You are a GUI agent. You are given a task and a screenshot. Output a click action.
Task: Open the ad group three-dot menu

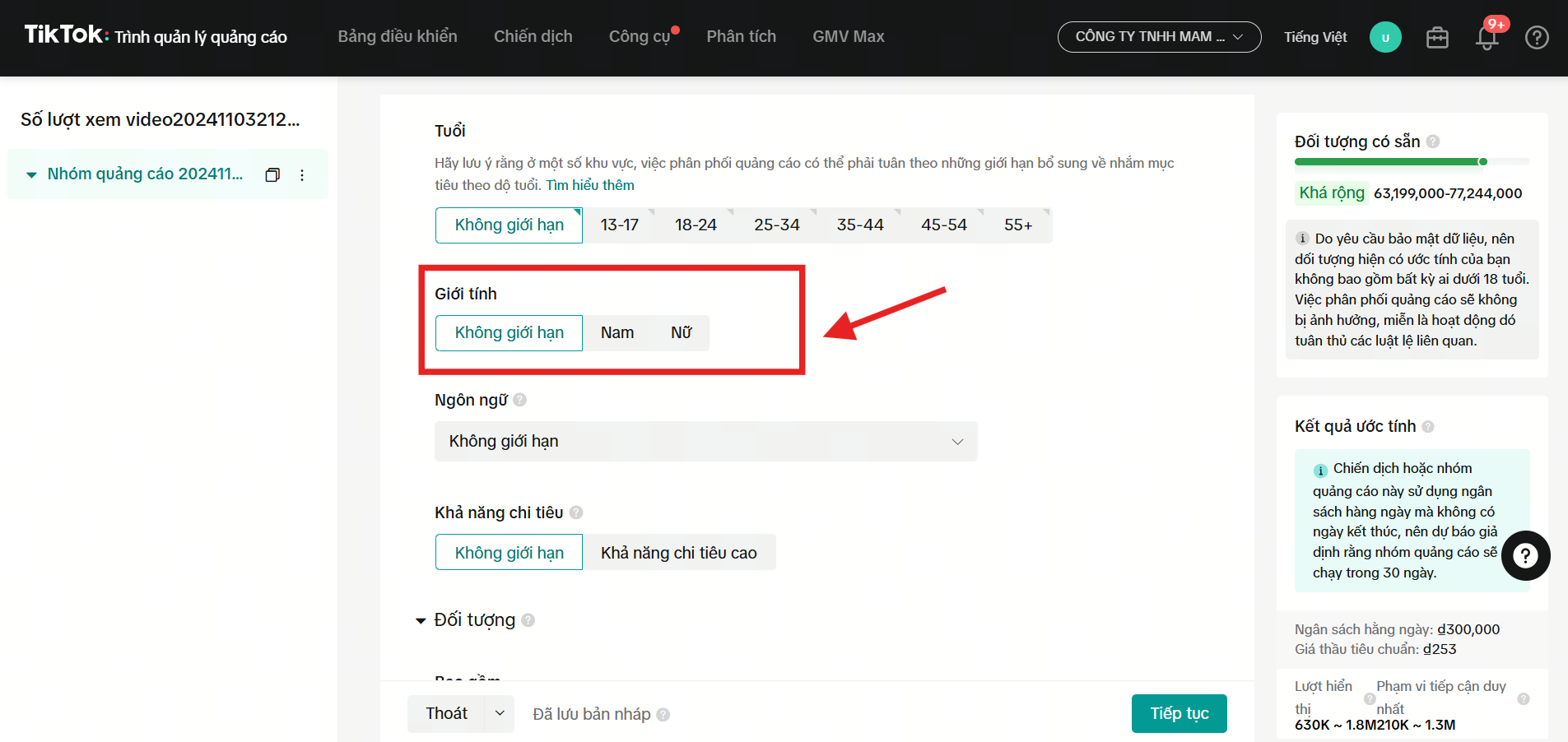[x=302, y=174]
